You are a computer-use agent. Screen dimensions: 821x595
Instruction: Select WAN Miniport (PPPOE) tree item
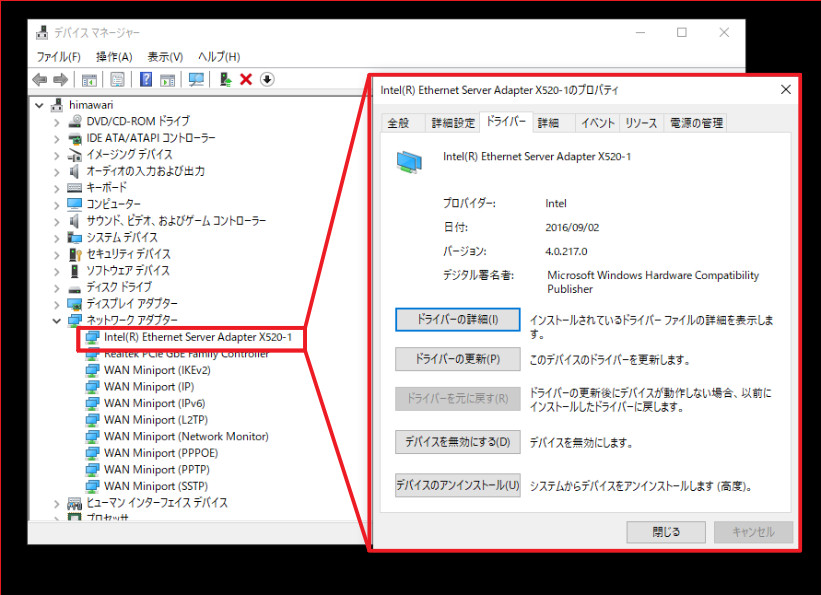coord(161,453)
